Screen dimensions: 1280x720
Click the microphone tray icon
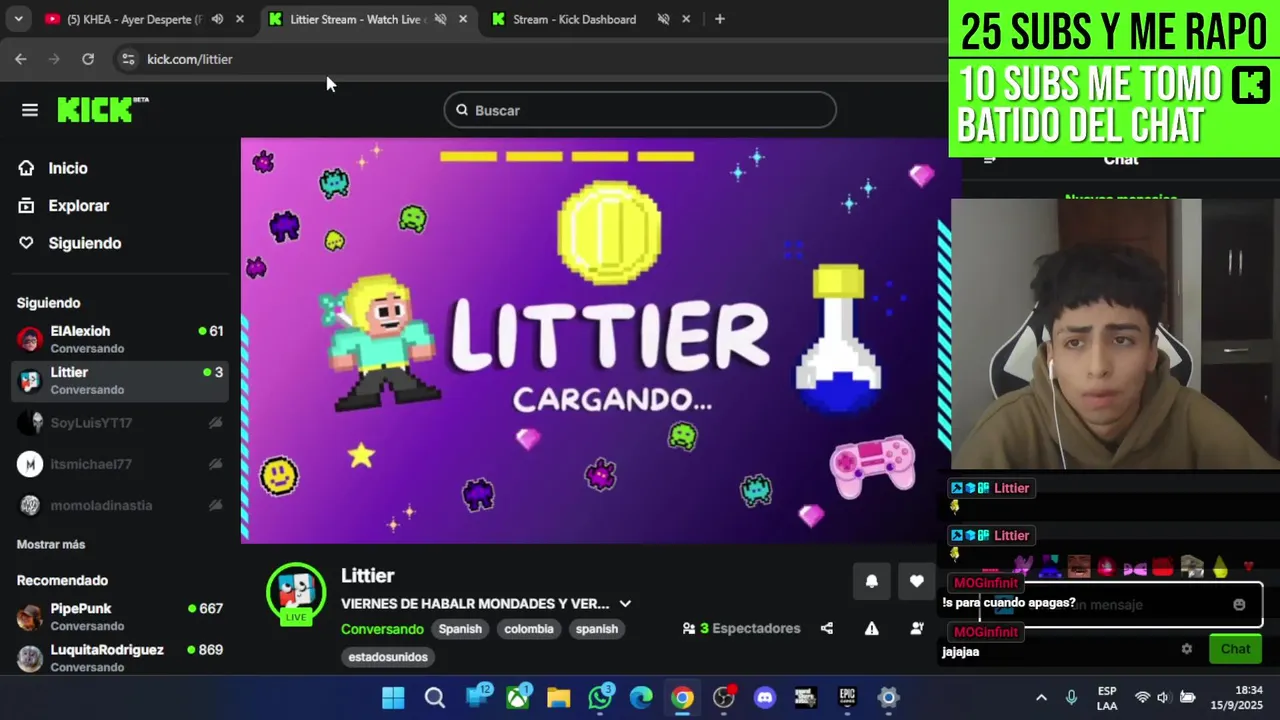1072,698
